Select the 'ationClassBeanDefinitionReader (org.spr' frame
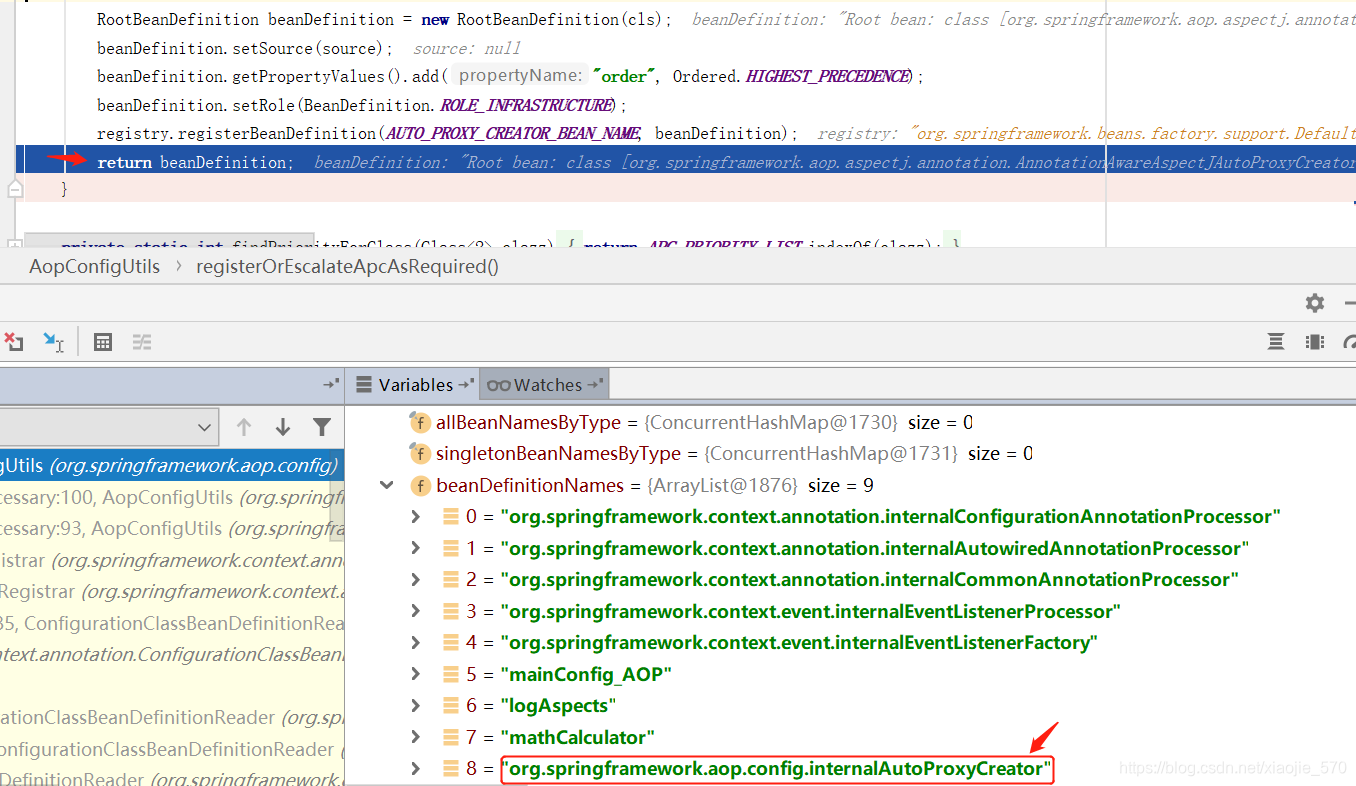1356x786 pixels. coord(172,717)
